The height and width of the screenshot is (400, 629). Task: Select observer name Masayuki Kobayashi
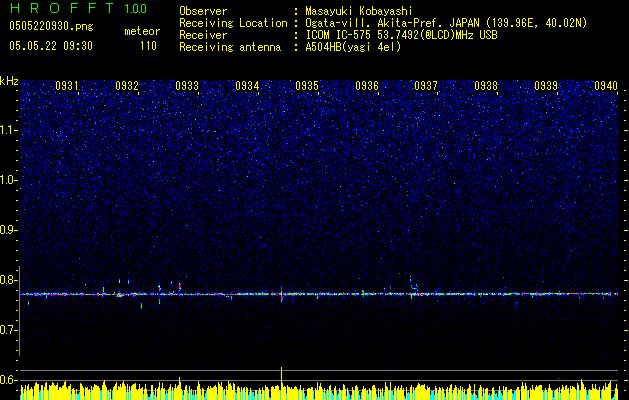click(359, 11)
